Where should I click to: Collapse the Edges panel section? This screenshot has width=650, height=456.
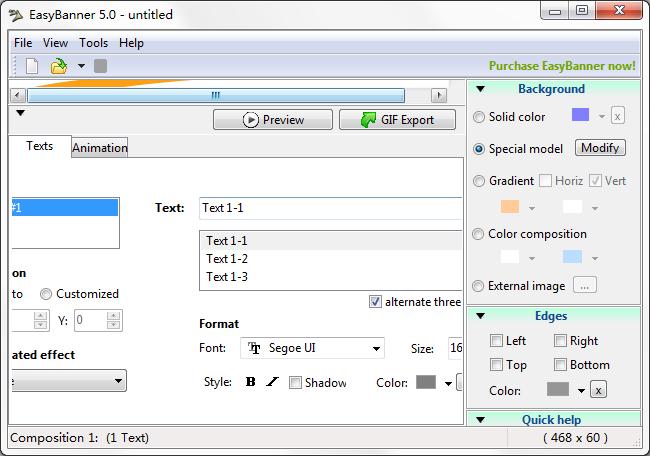click(480, 316)
